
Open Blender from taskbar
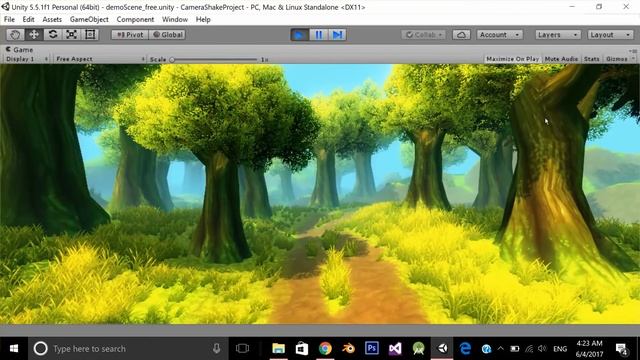(348, 349)
